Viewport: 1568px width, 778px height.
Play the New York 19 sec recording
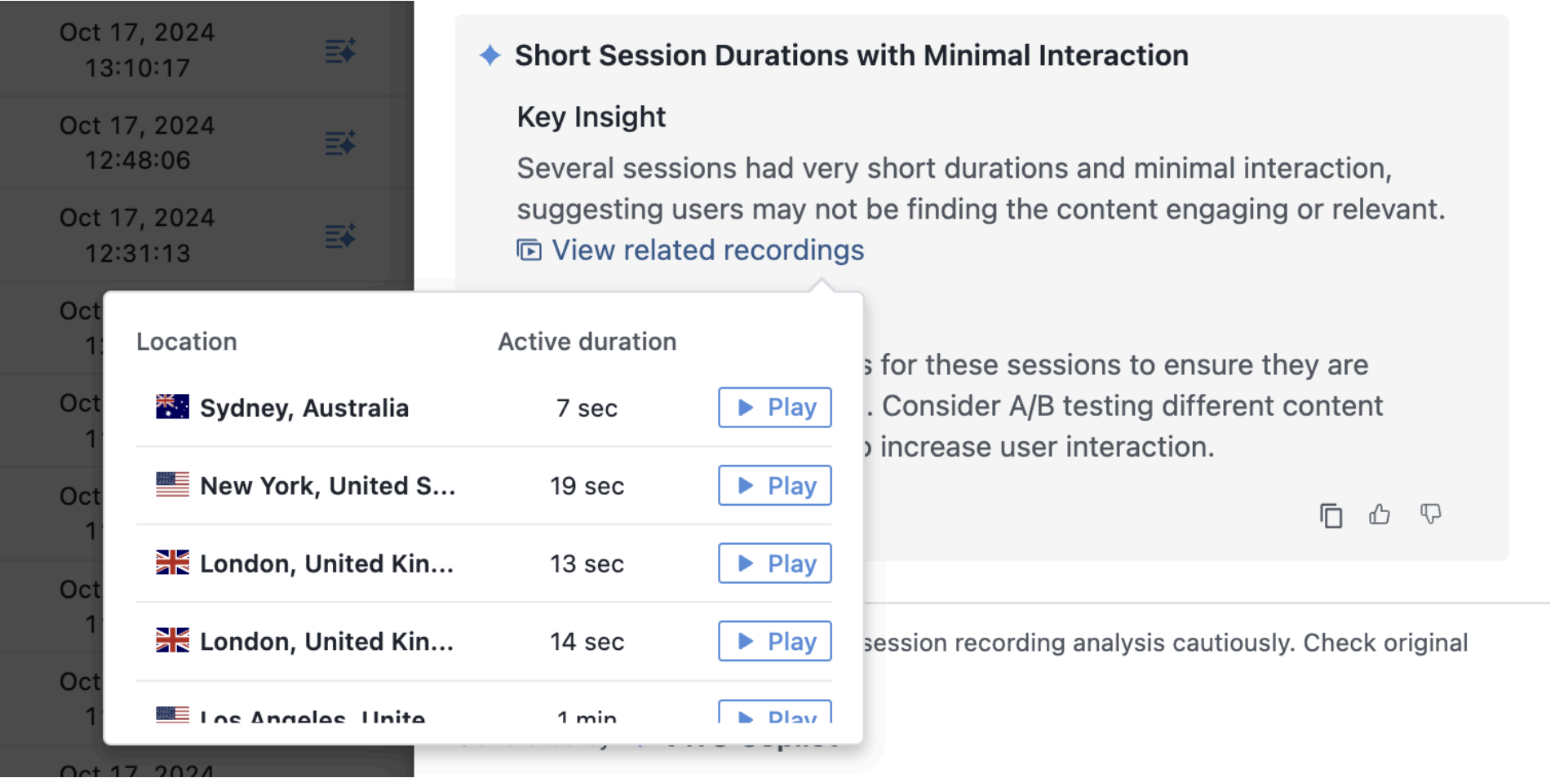[x=775, y=485]
